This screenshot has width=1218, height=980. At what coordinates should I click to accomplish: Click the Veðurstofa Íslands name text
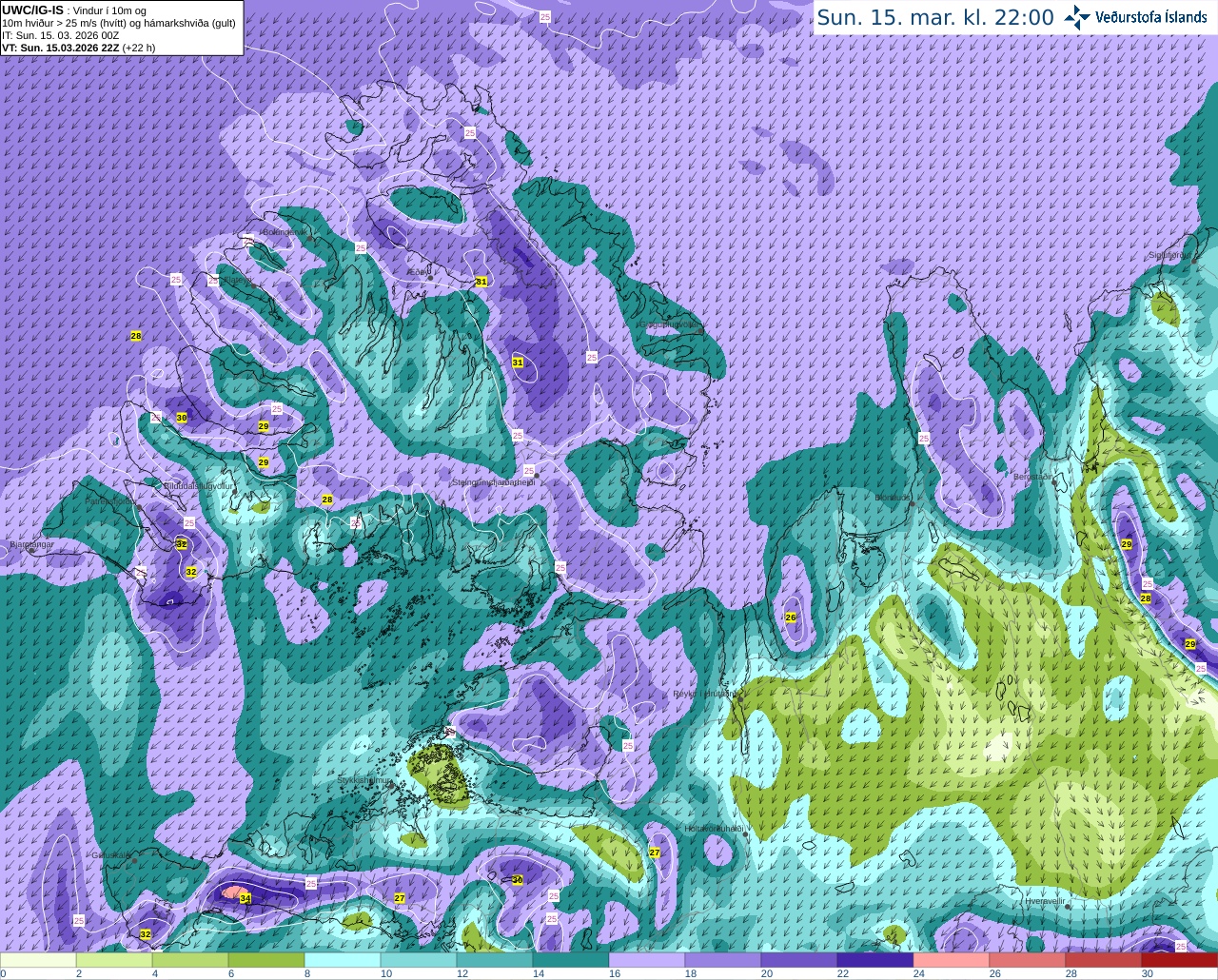point(1151,17)
